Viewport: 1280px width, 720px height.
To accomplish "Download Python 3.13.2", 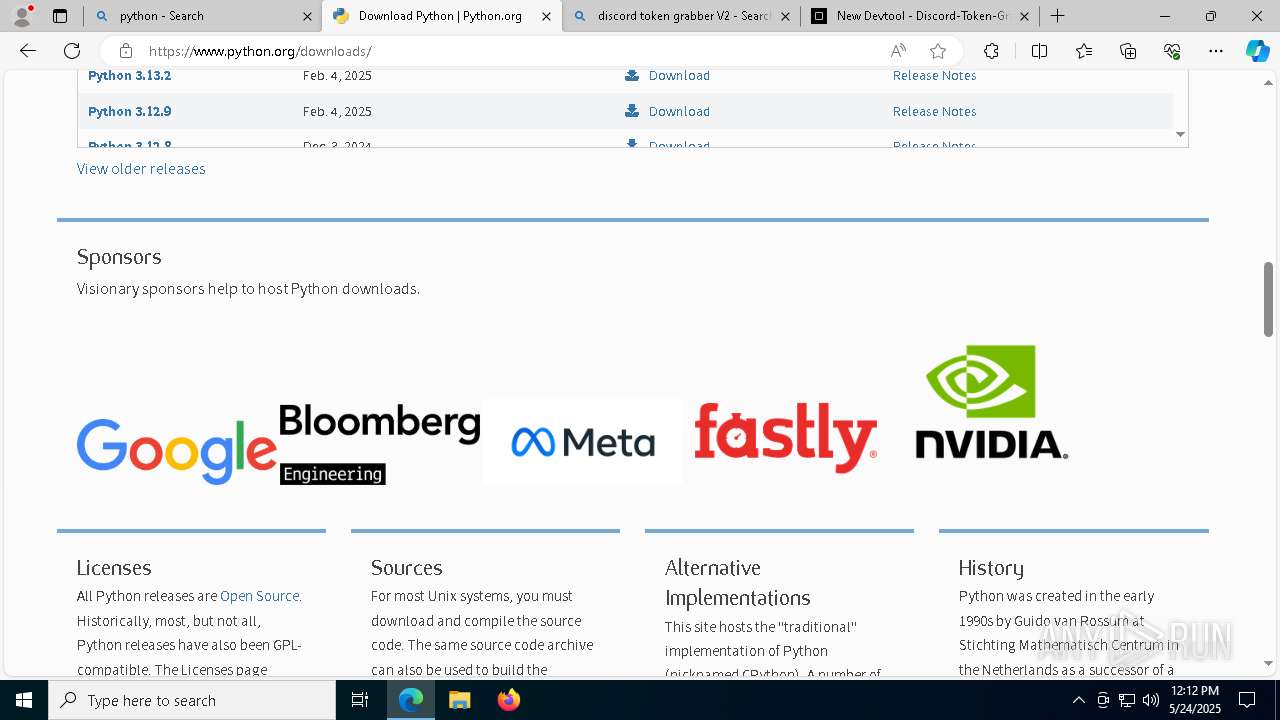I will click(679, 75).
